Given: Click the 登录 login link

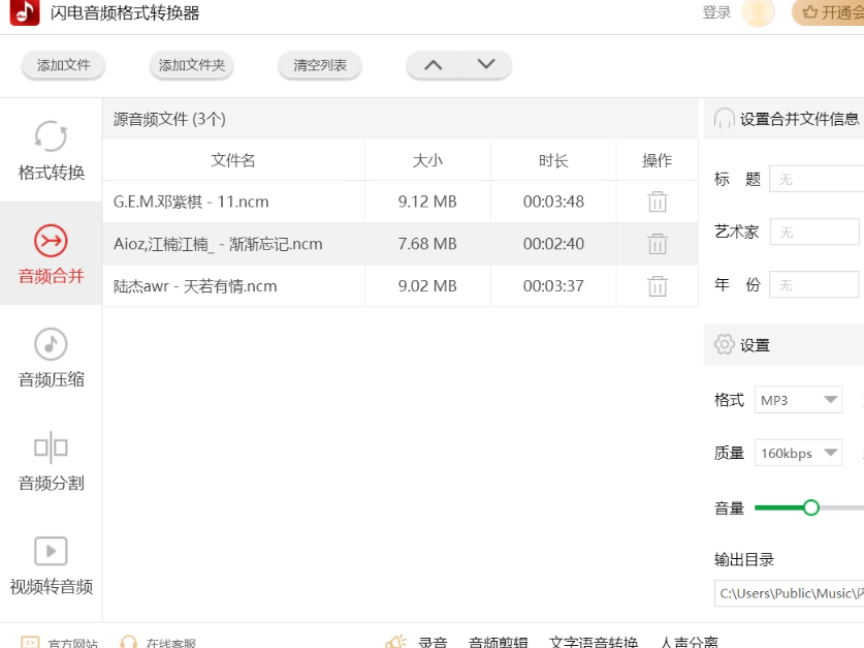Looking at the screenshot, I should (716, 12).
